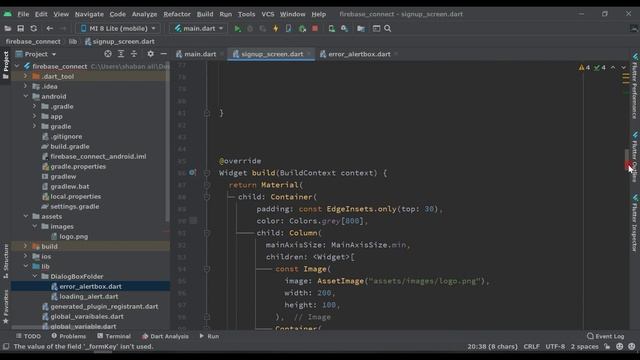The height and width of the screenshot is (360, 640).
Task: Switch to error_alertbox.dart editor tab
Action: (x=359, y=54)
